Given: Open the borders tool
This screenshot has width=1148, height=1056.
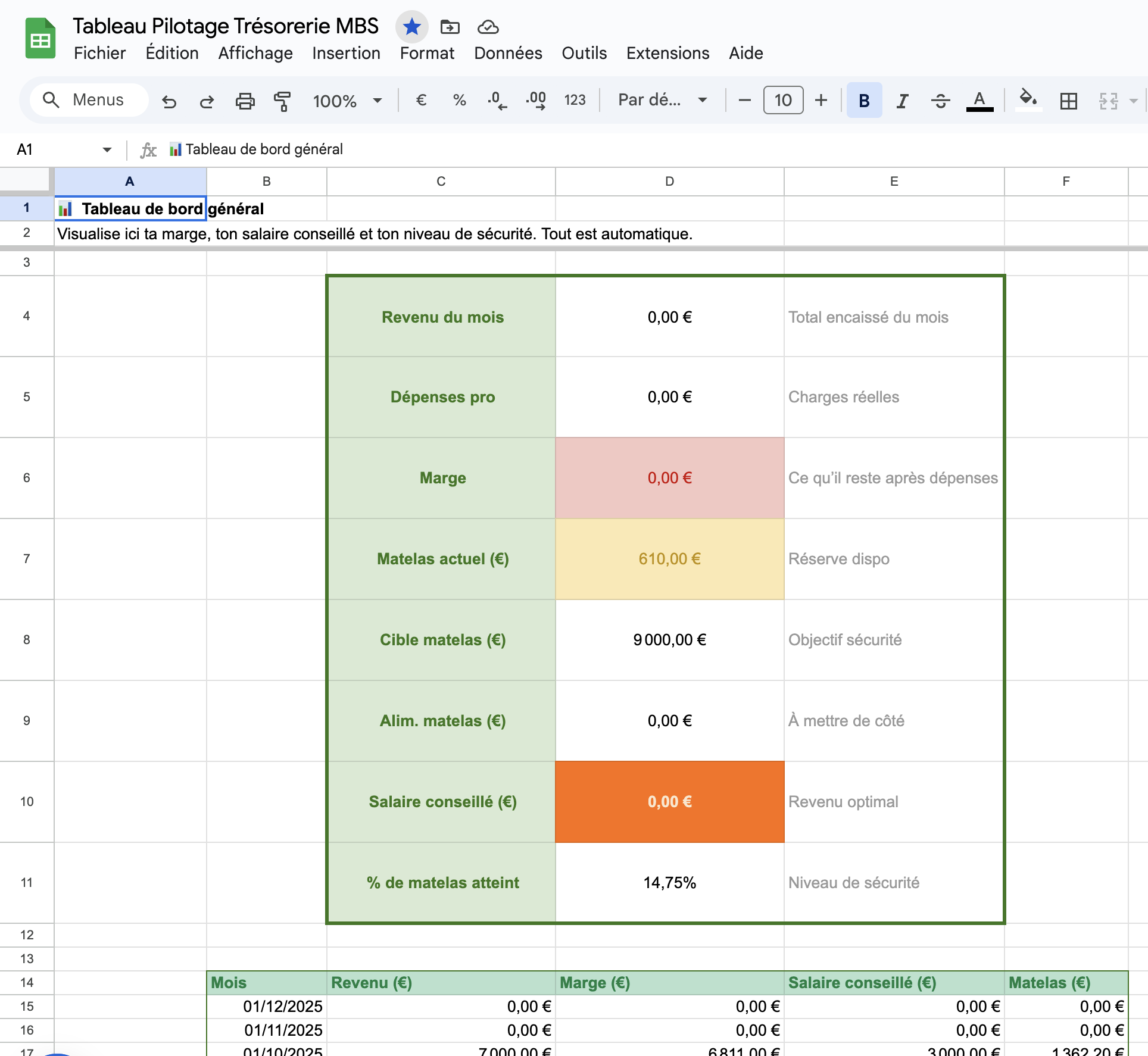Looking at the screenshot, I should click(1069, 101).
